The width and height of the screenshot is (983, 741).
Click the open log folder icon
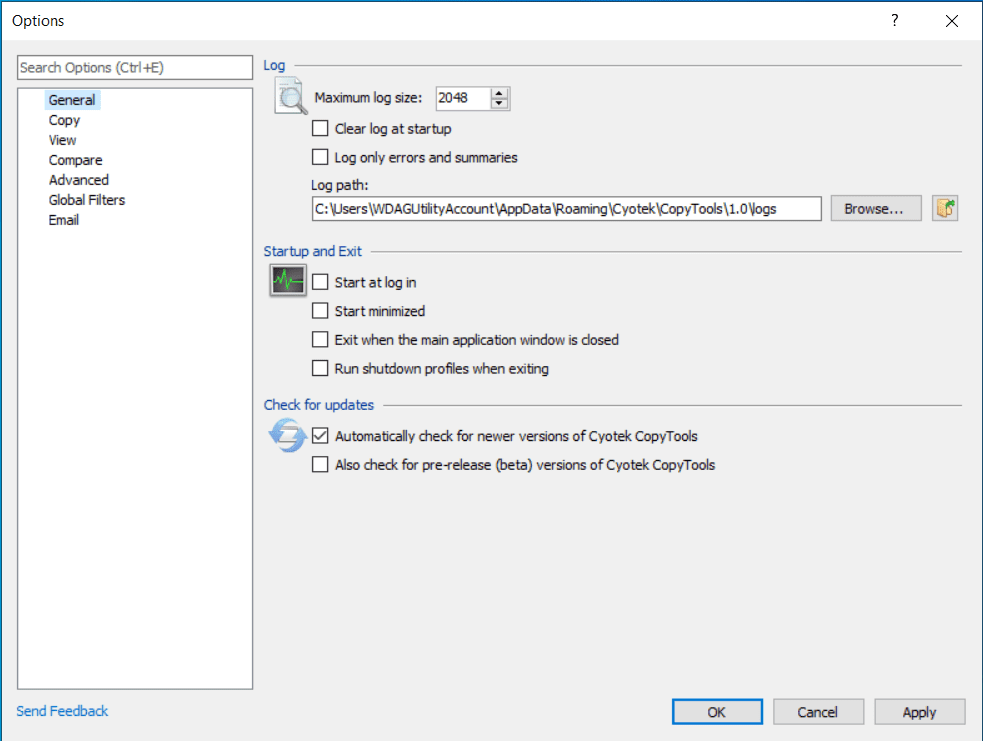click(945, 208)
